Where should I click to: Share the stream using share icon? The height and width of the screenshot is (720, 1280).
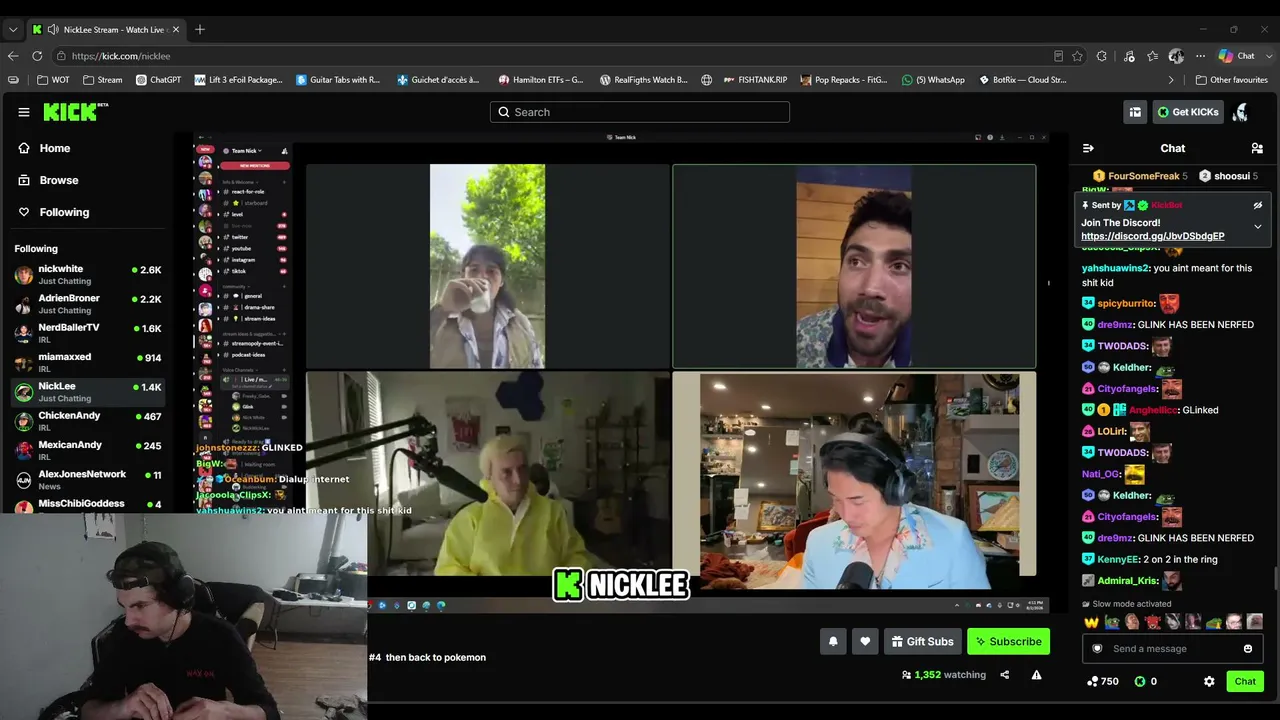[x=1005, y=675]
